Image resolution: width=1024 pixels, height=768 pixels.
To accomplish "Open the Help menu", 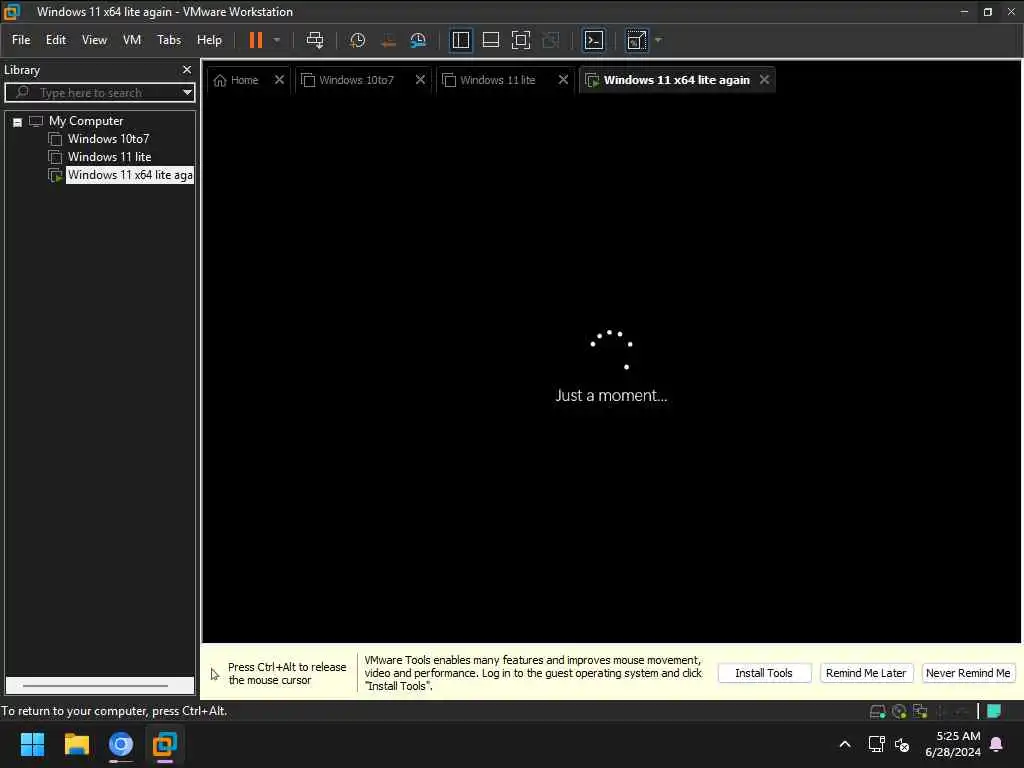I will coord(209,40).
